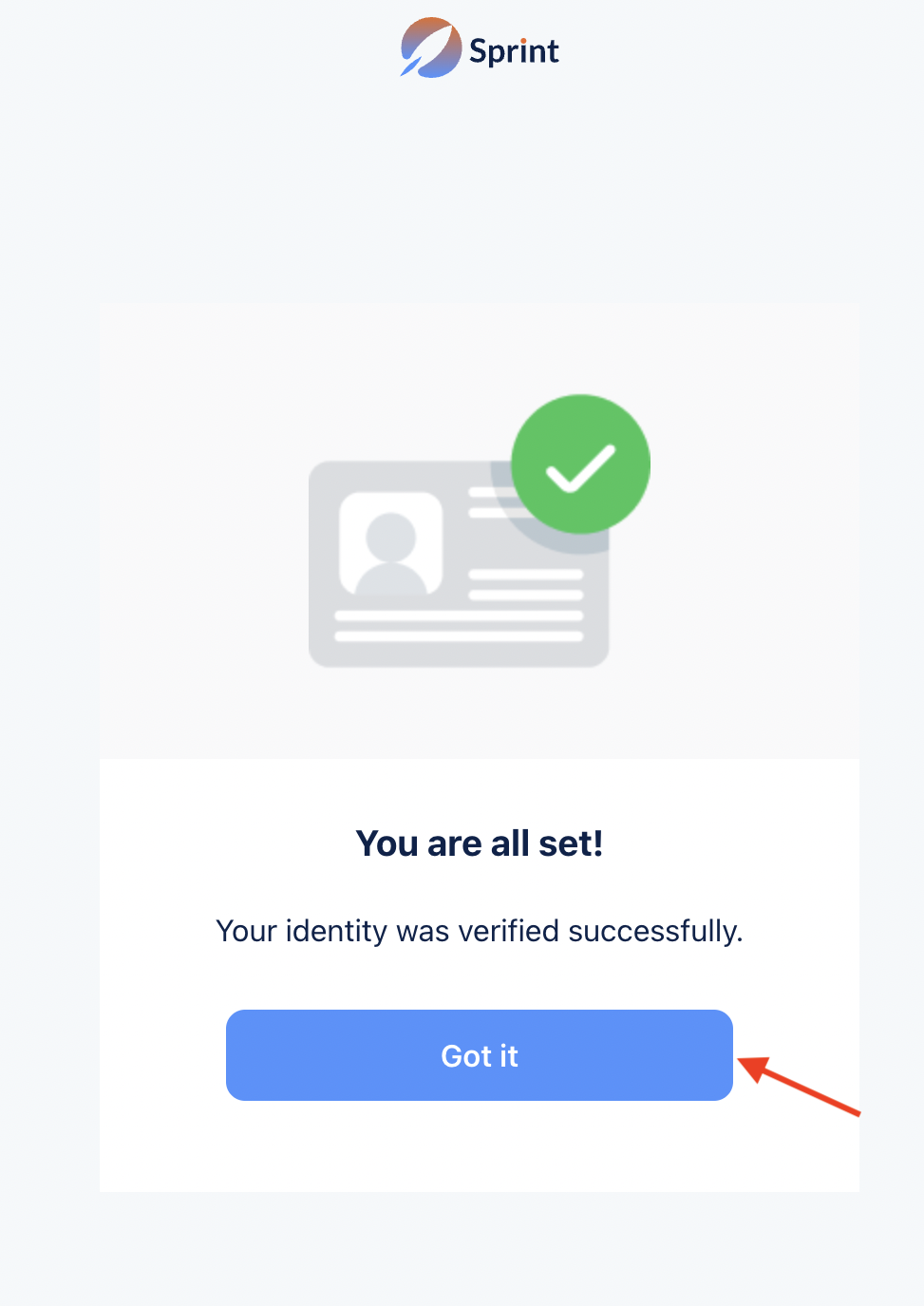Image resolution: width=924 pixels, height=1306 pixels.
Task: Click the "You are all set!" heading
Action: click(x=480, y=843)
